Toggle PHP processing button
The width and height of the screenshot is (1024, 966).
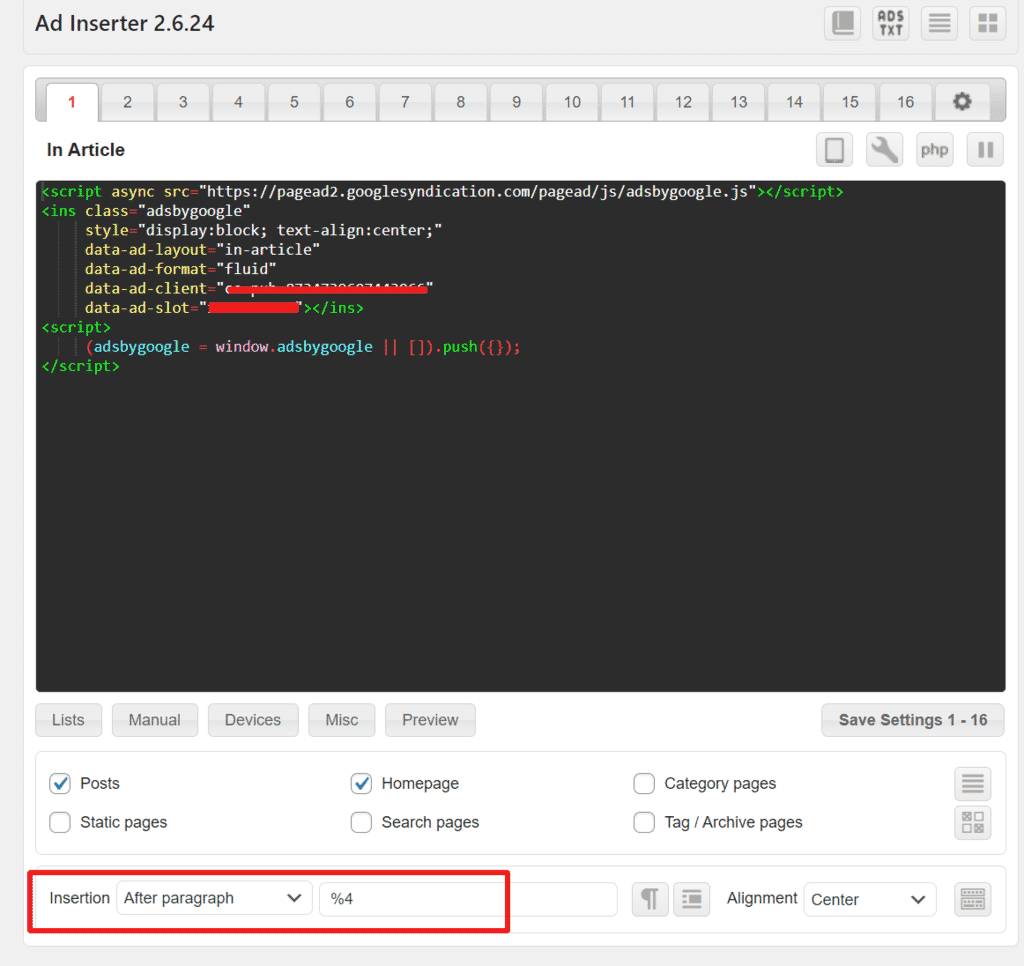pyautogui.click(x=935, y=150)
